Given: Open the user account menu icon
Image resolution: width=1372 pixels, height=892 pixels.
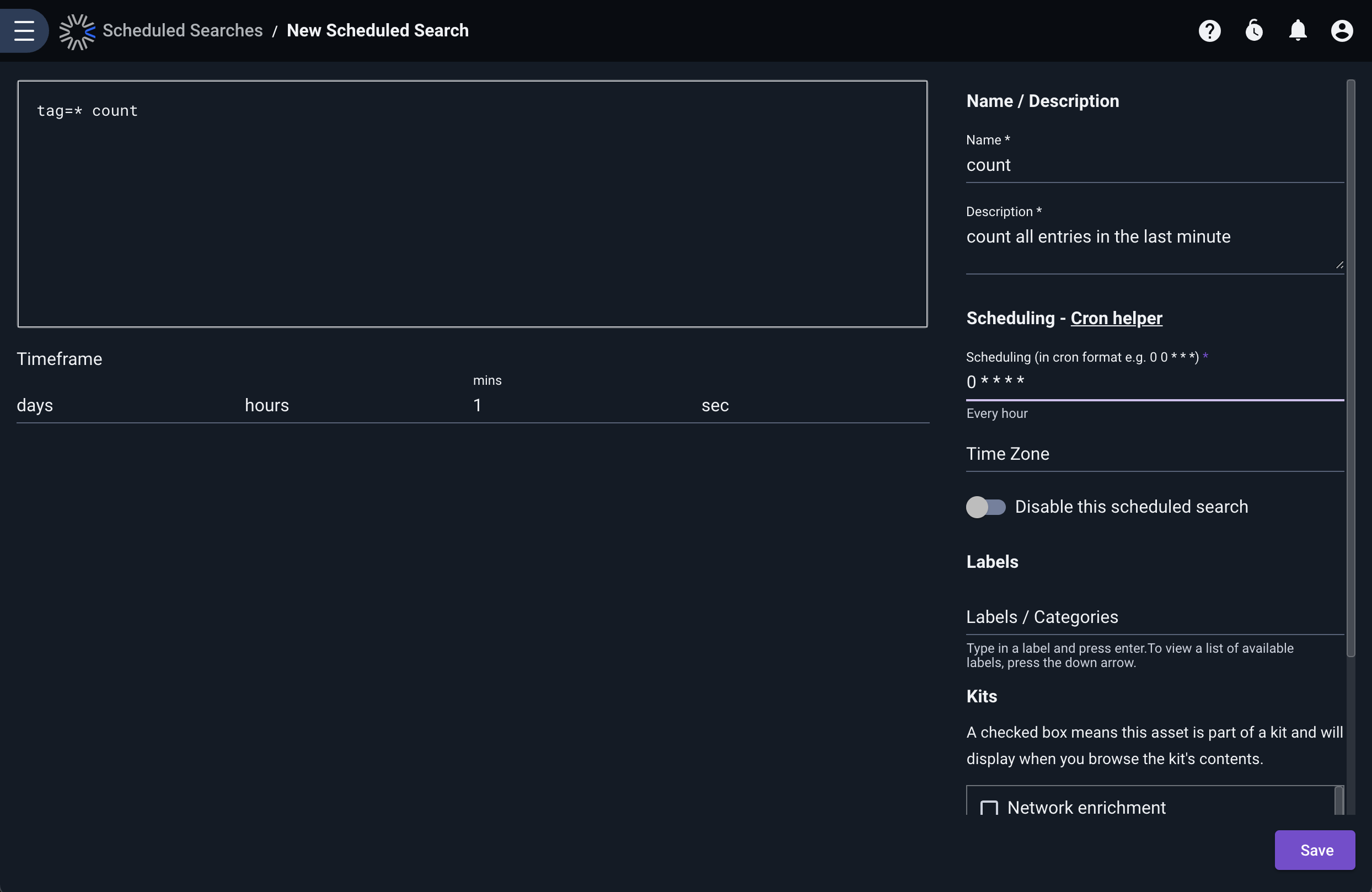Looking at the screenshot, I should click(x=1342, y=30).
